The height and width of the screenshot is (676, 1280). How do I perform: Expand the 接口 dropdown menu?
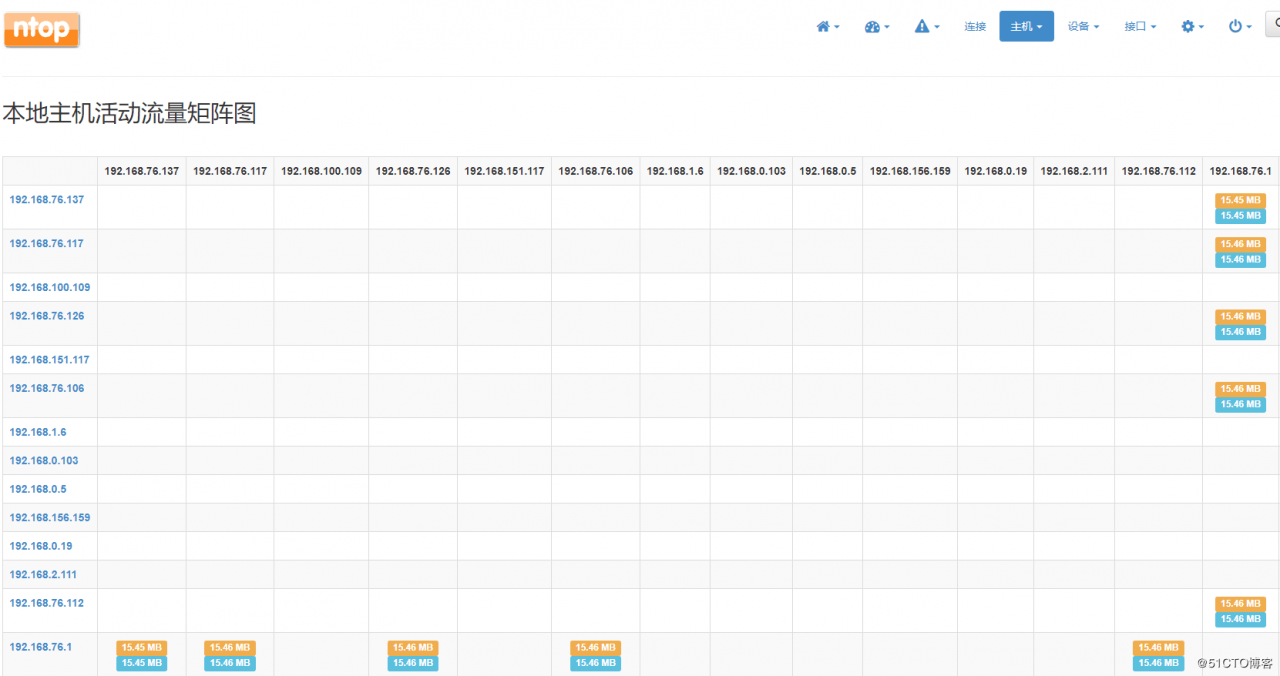pos(1140,27)
